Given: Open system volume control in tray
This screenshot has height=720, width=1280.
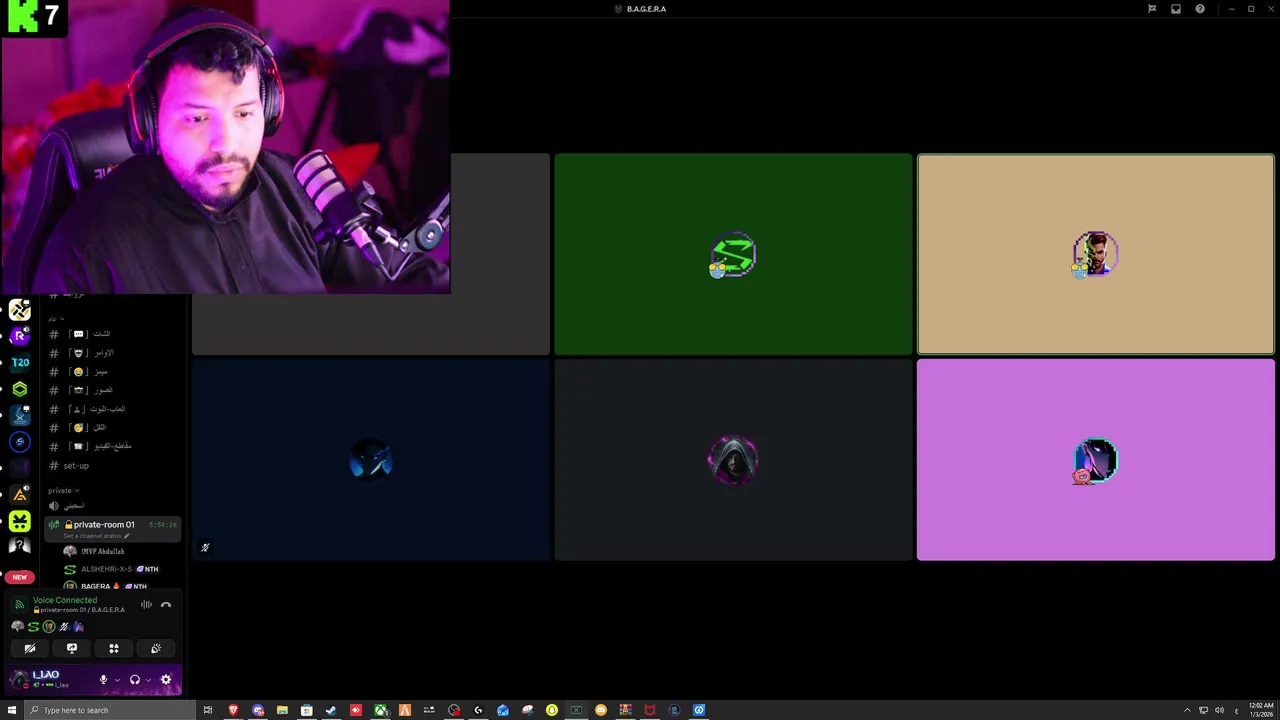Looking at the screenshot, I should [x=1219, y=710].
